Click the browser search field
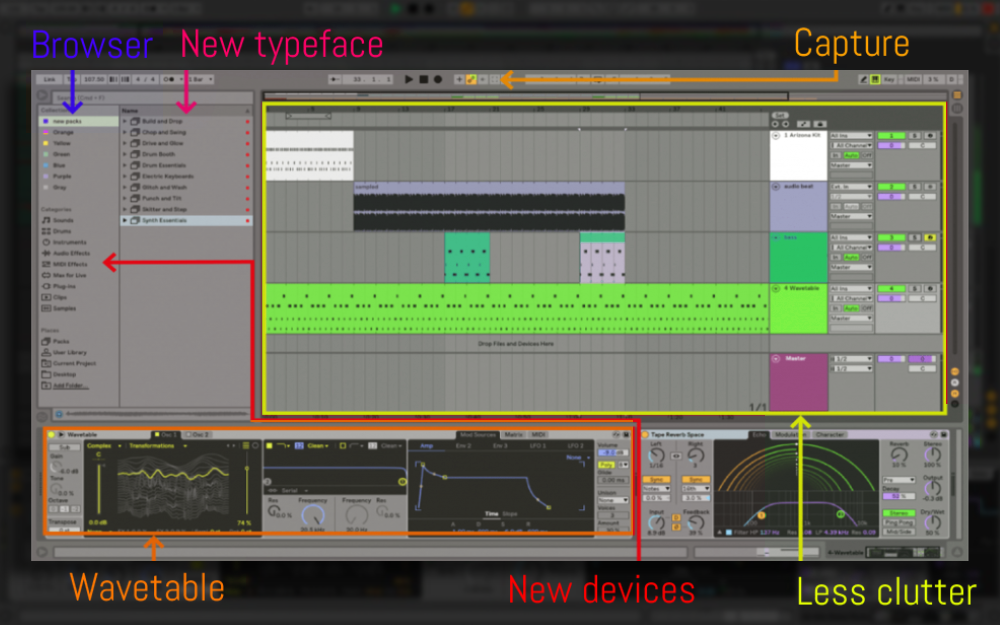Image resolution: width=1000 pixels, height=625 pixels. [152, 98]
